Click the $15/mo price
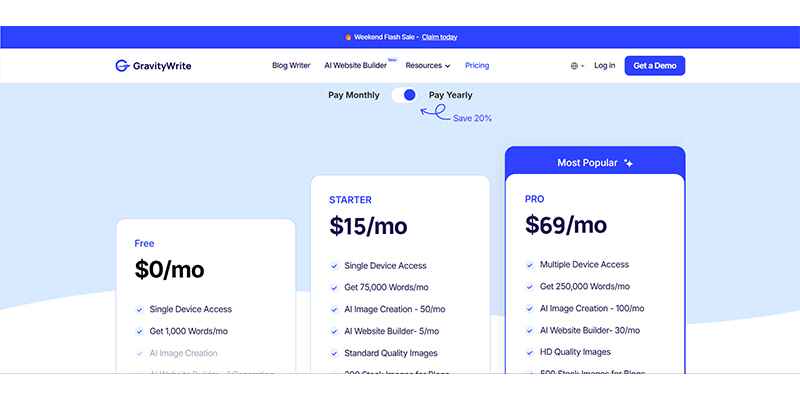Image resolution: width=800 pixels, height=400 pixels. (368, 227)
